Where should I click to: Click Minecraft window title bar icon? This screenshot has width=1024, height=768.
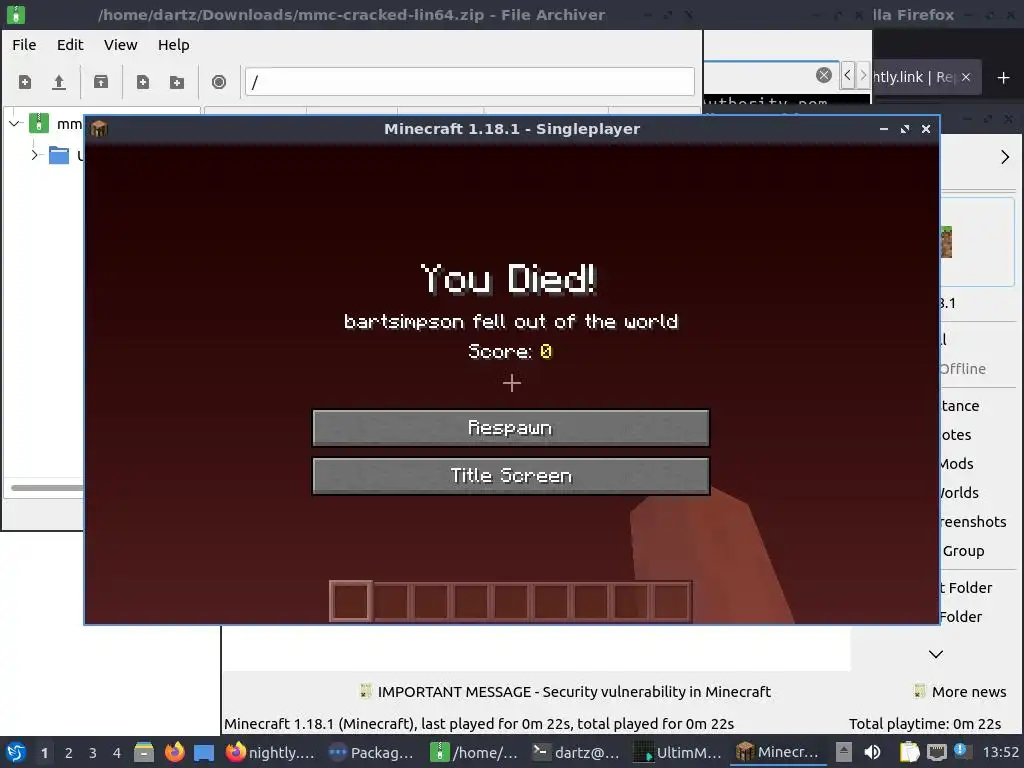coord(99,129)
